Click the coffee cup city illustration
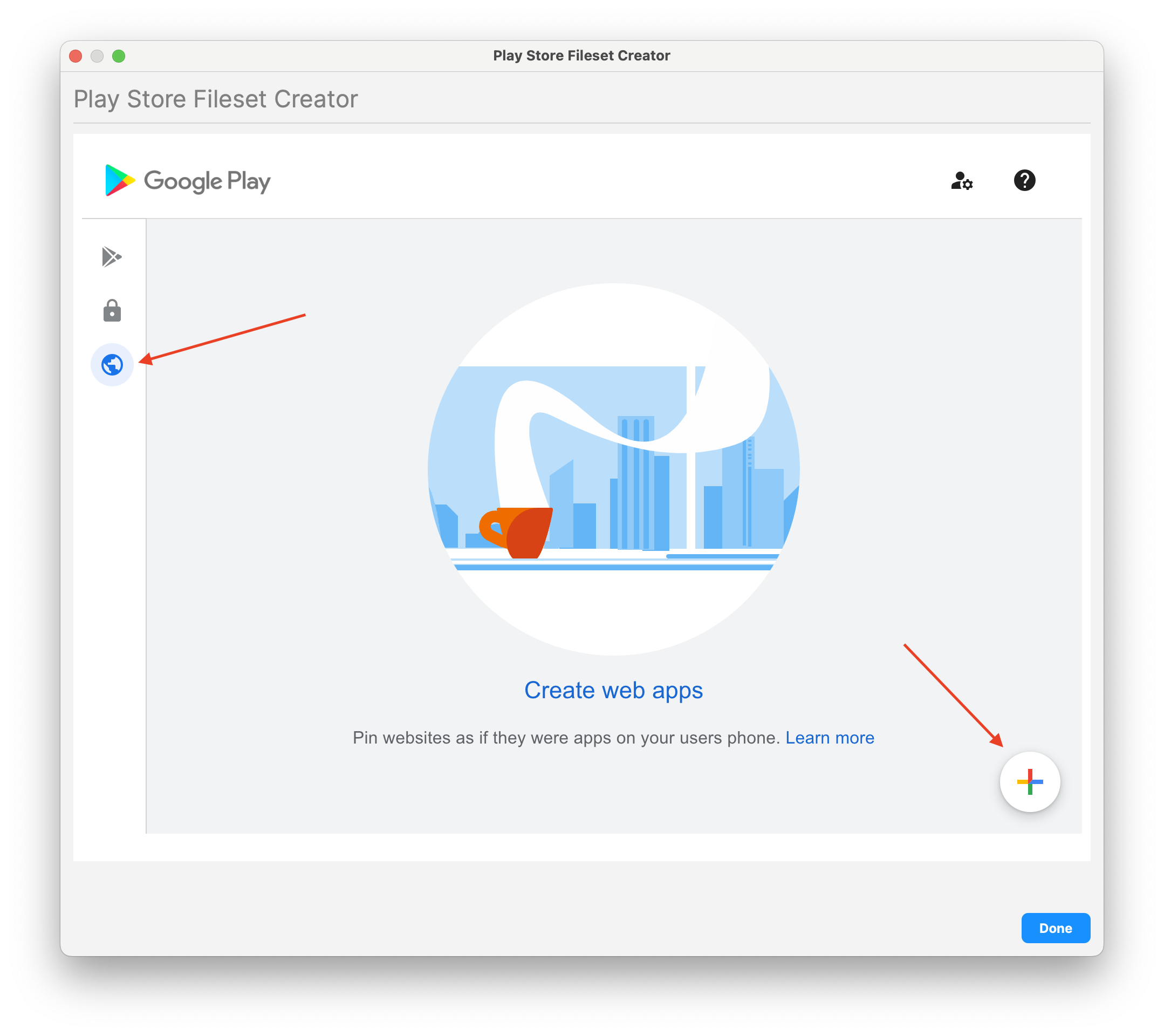The image size is (1164, 1036). click(x=613, y=469)
